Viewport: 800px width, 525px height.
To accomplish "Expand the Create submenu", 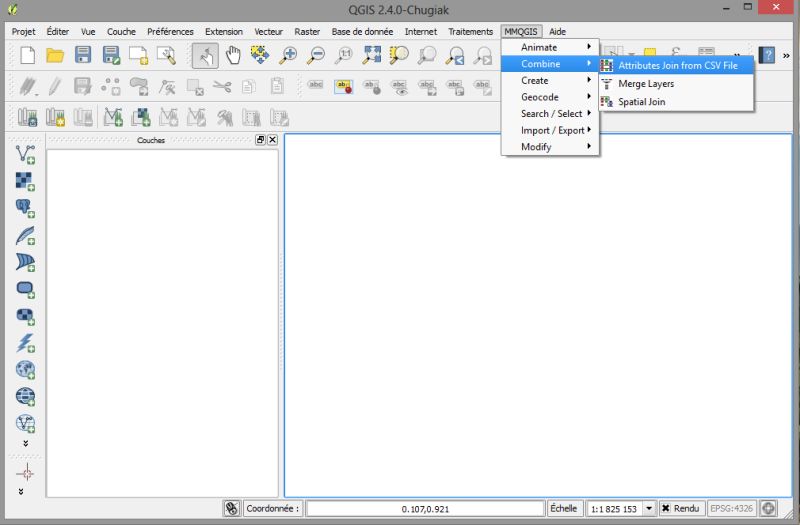I will [x=550, y=81].
